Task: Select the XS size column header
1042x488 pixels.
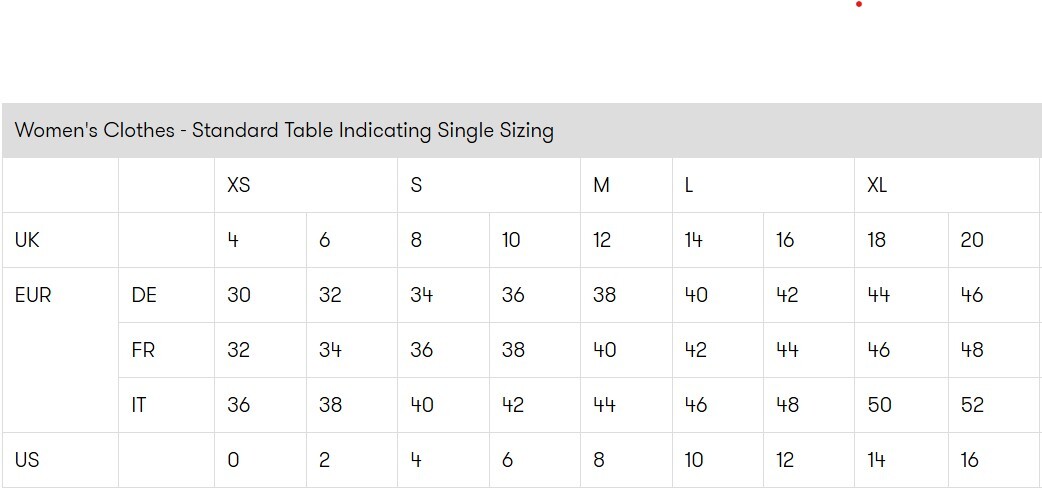Action: (238, 185)
